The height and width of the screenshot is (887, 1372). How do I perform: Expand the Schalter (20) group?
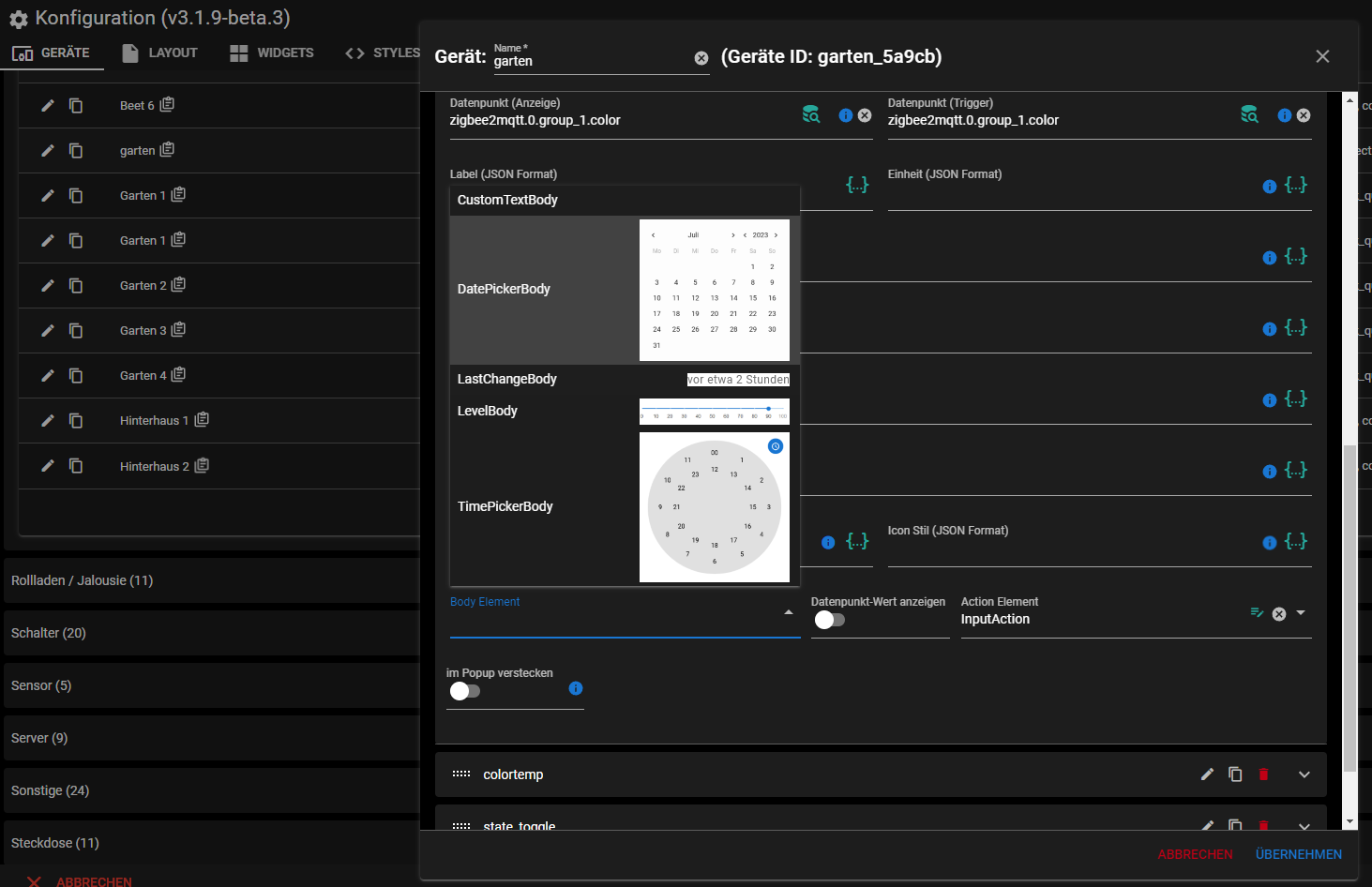212,633
